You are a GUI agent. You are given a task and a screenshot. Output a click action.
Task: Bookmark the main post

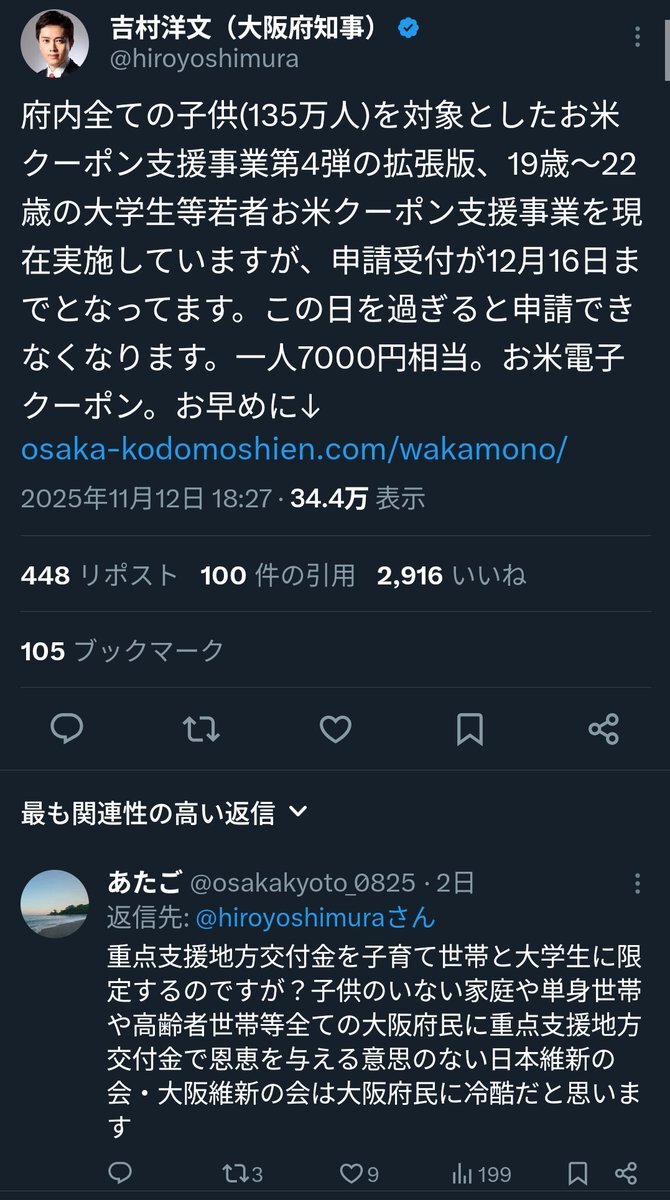pyautogui.click(x=470, y=729)
